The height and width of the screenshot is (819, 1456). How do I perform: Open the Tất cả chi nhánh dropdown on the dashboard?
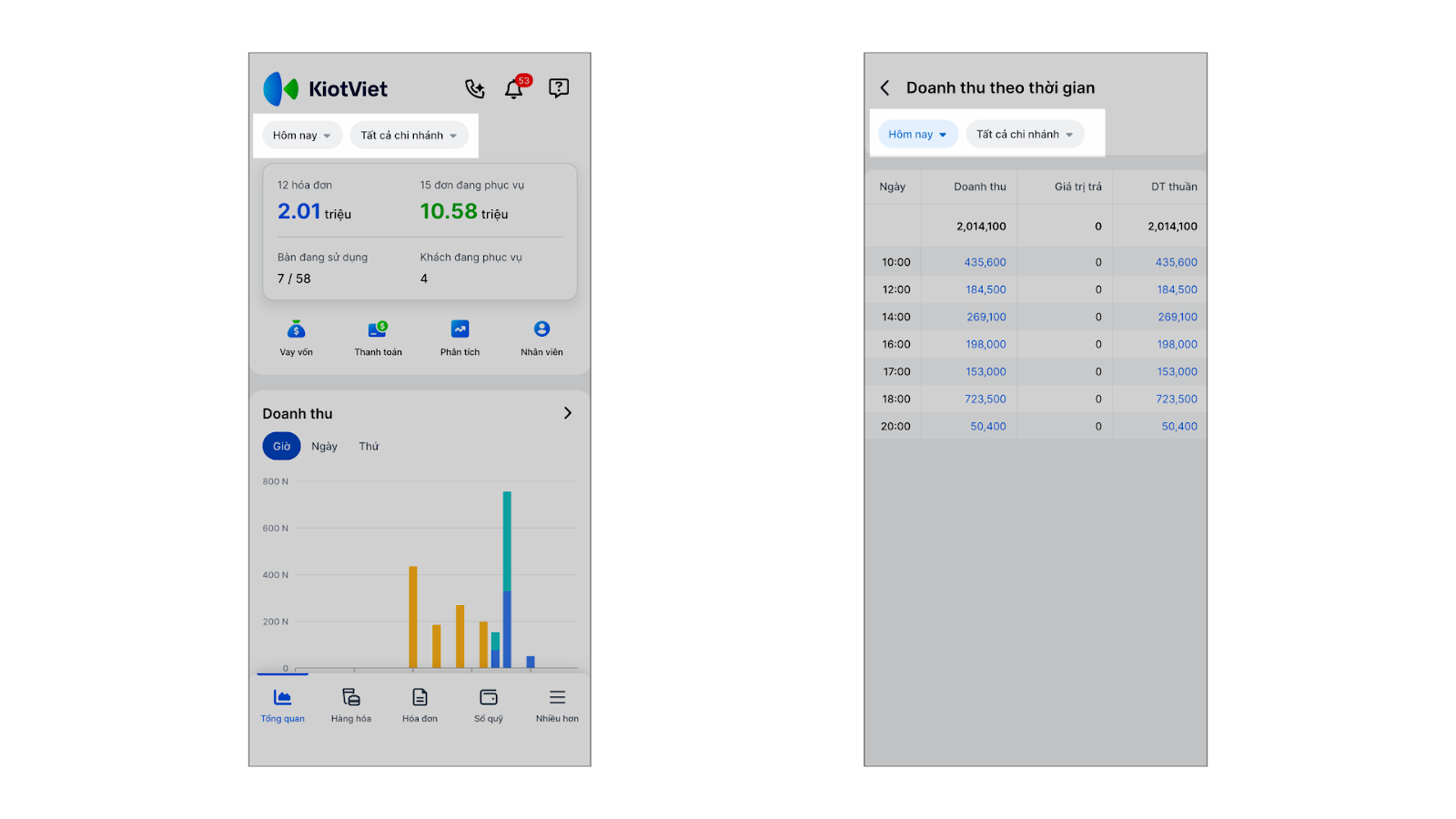(x=409, y=136)
